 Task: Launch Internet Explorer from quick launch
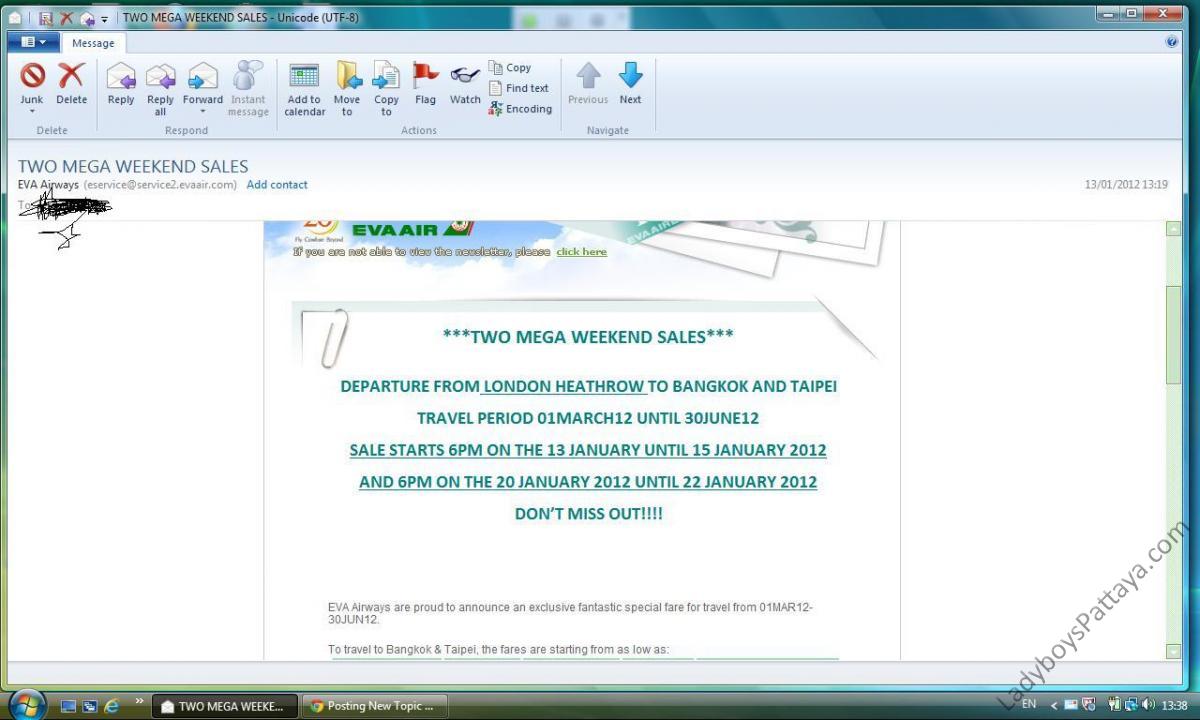(x=111, y=705)
